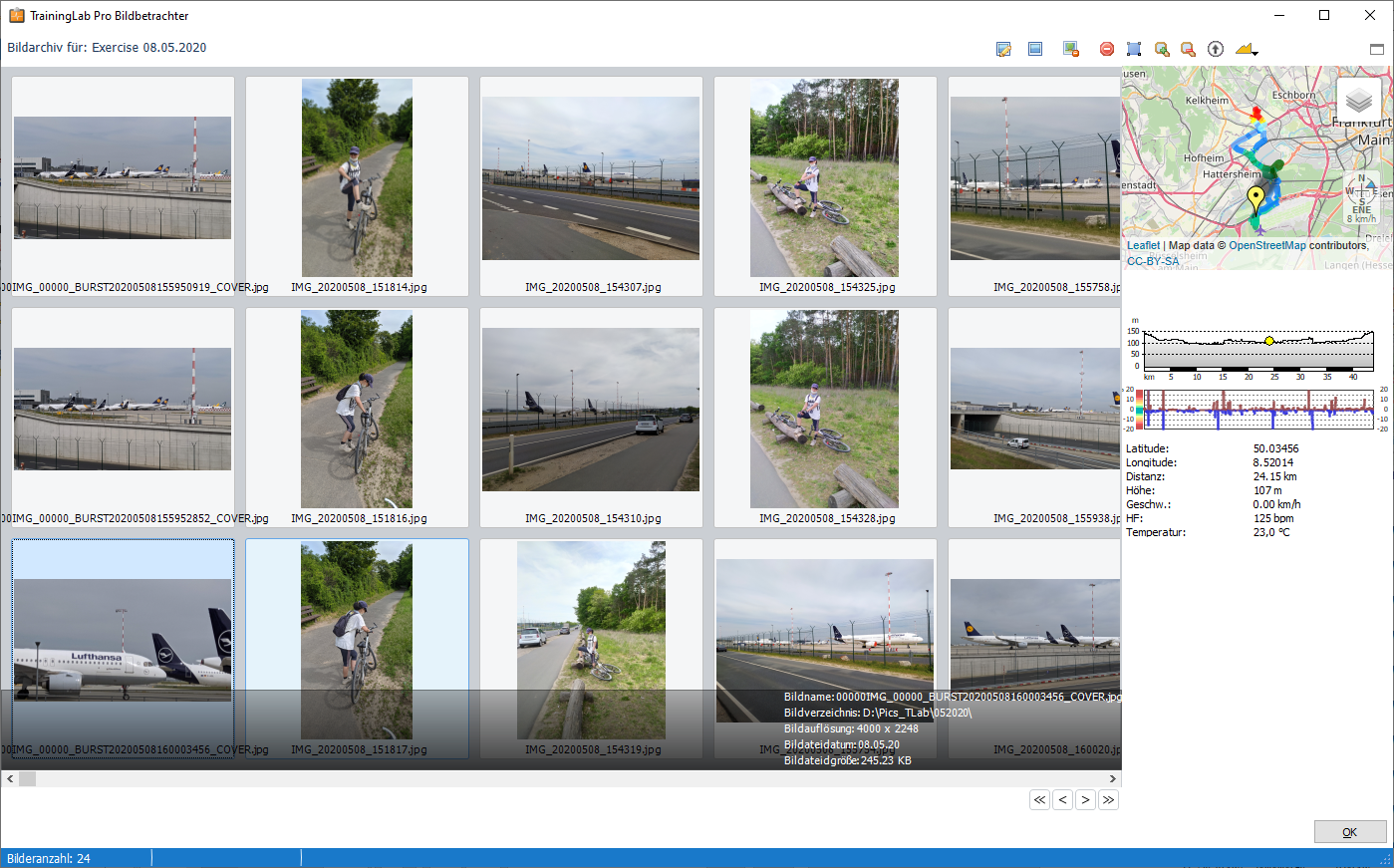Select Lufthansa thumbnail BURST20200508160003456_COVER.jpg
This screenshot has height=868, width=1394.
pos(123,649)
